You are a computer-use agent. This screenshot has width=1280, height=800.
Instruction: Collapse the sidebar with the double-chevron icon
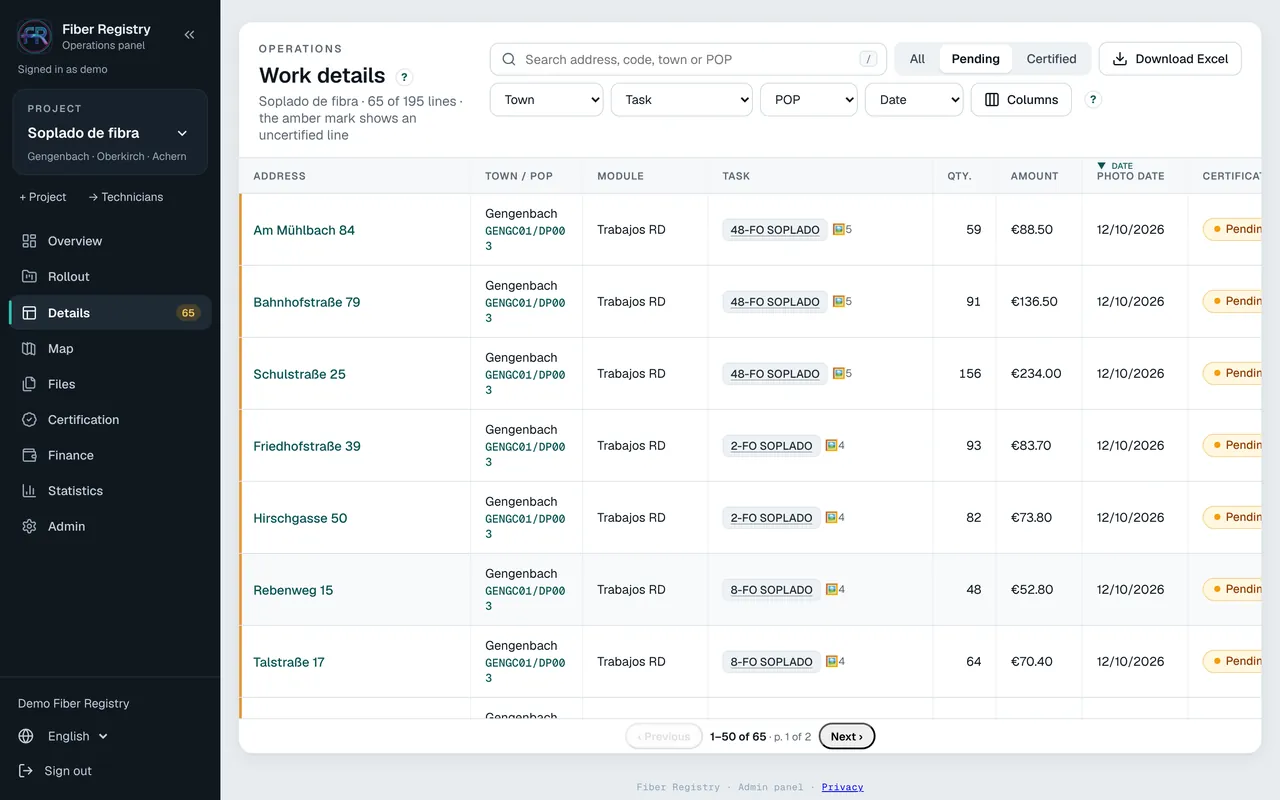pos(189,35)
